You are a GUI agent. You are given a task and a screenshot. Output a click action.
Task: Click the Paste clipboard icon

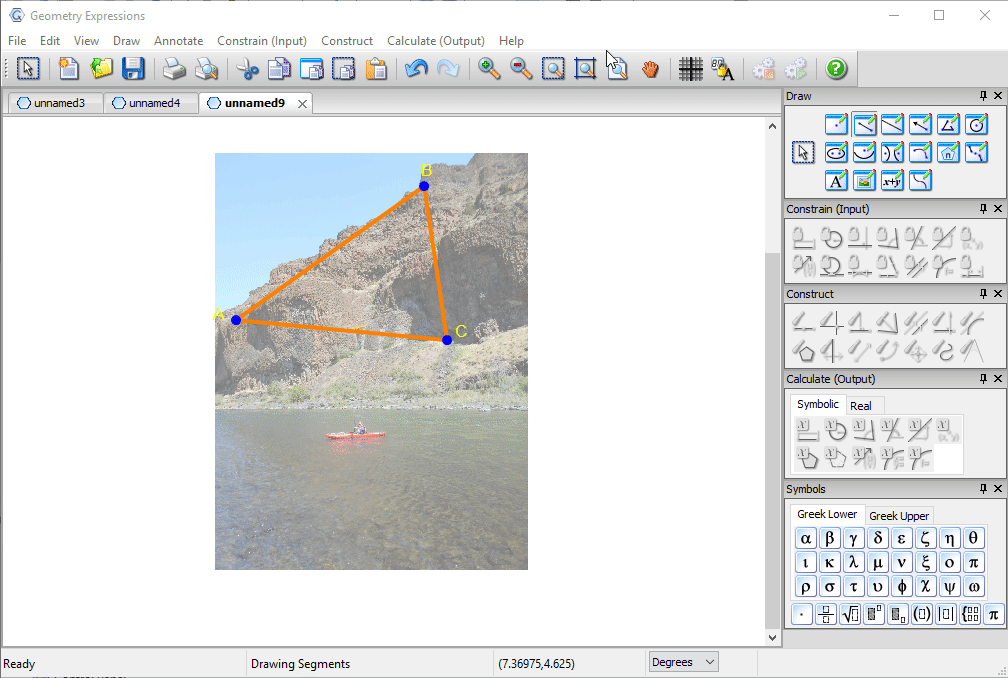376,68
